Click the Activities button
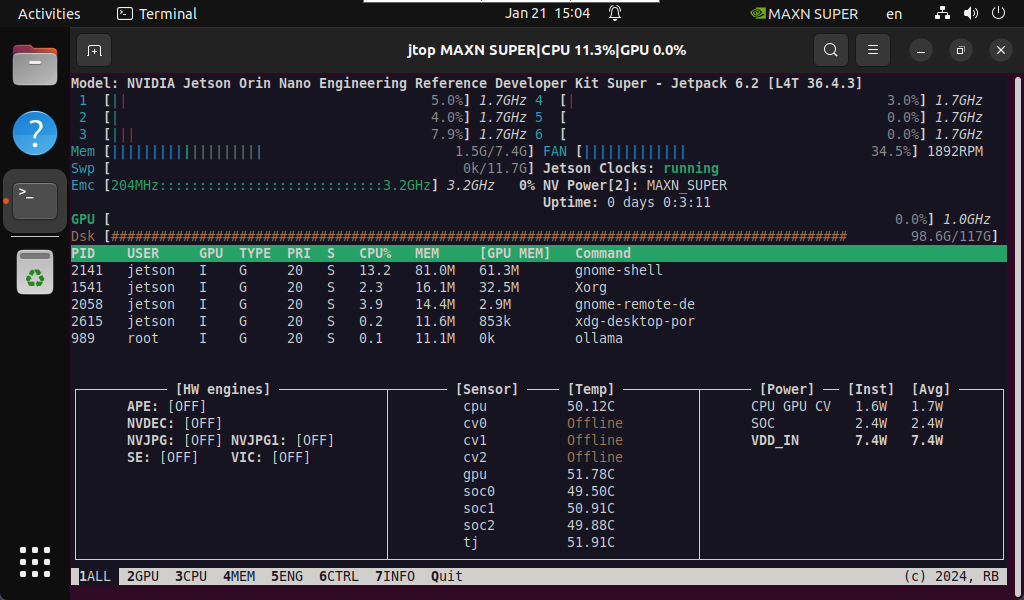The image size is (1024, 600). (48, 13)
